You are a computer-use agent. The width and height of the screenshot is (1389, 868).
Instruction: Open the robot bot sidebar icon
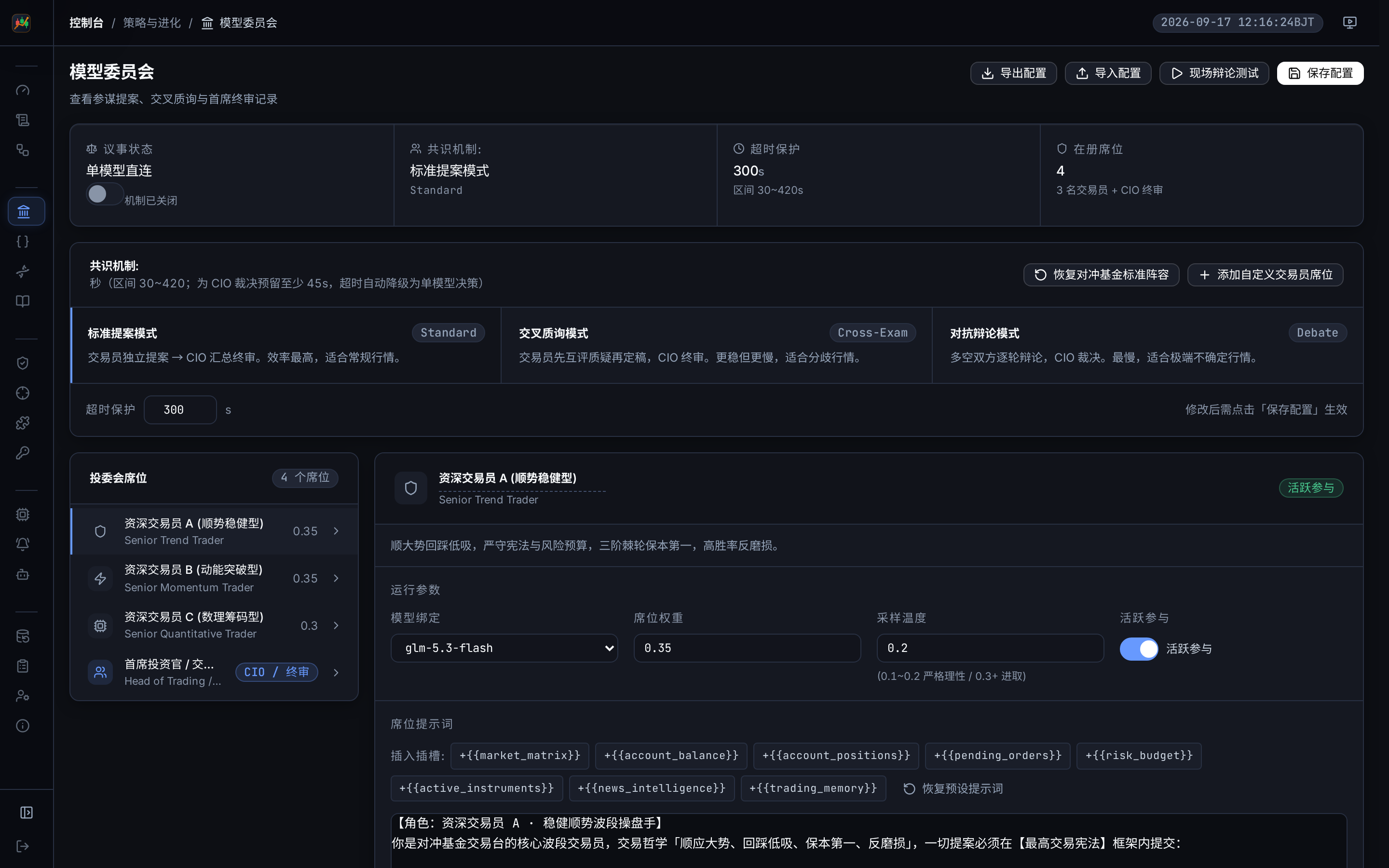pyautogui.click(x=22, y=574)
